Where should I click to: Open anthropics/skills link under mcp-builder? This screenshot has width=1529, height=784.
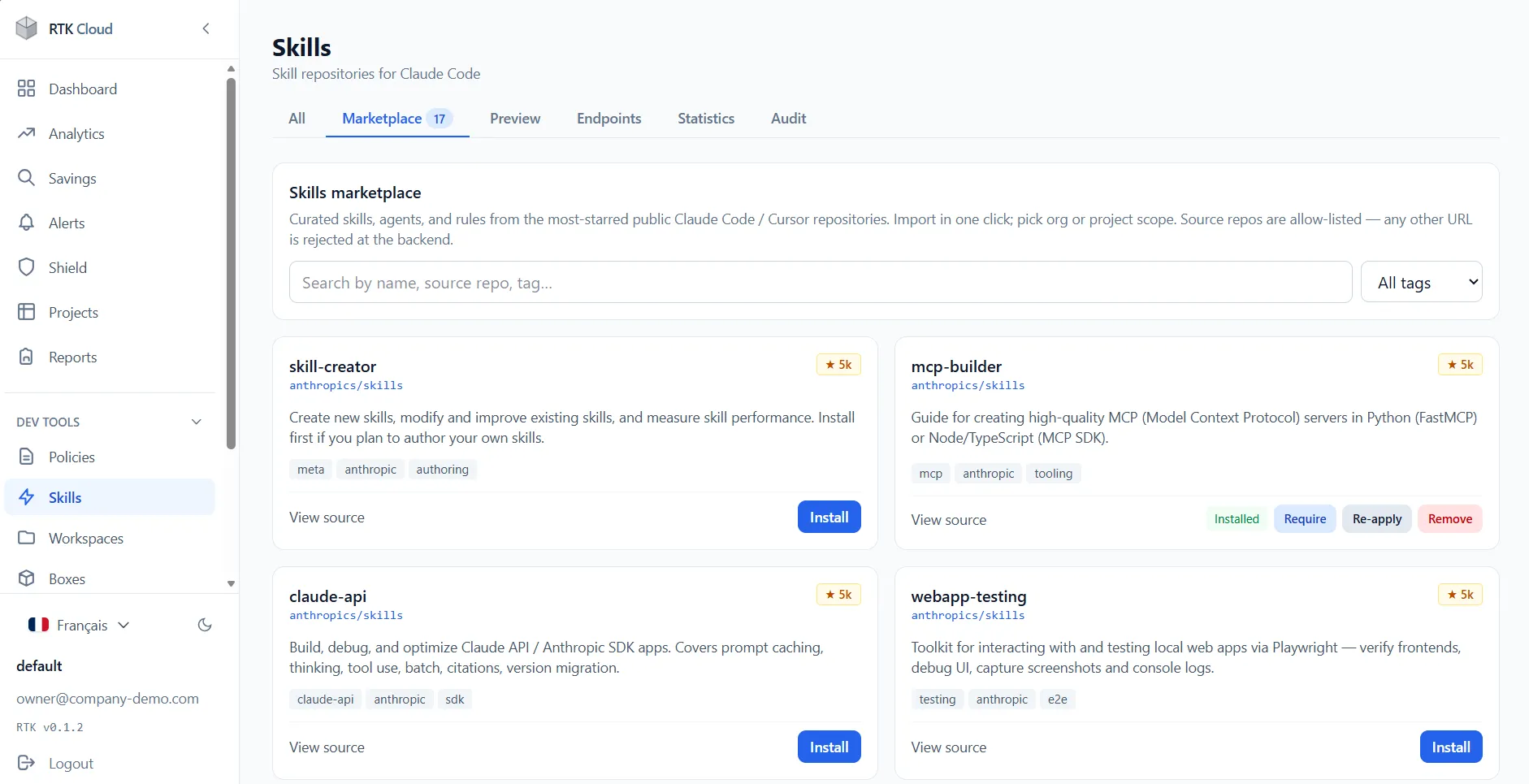click(968, 386)
